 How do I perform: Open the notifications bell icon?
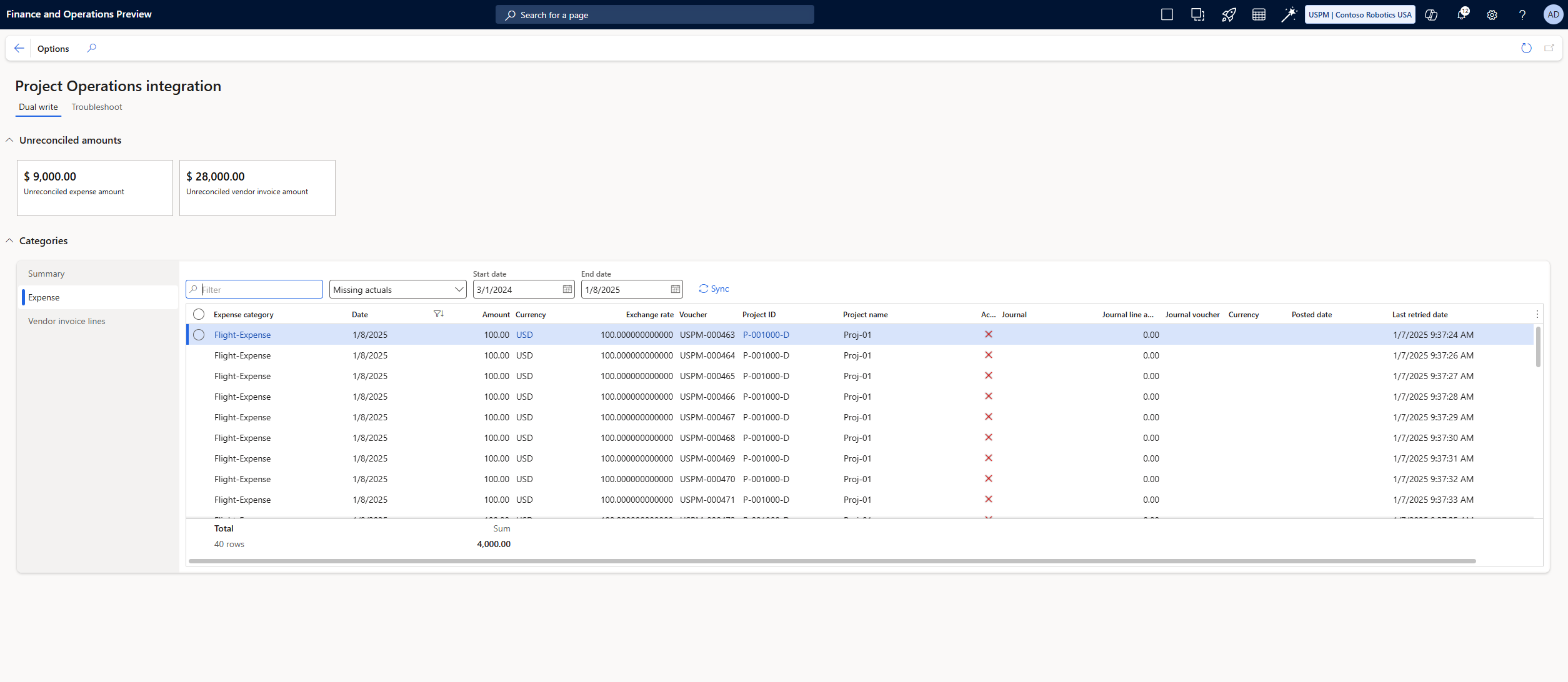click(x=1462, y=14)
